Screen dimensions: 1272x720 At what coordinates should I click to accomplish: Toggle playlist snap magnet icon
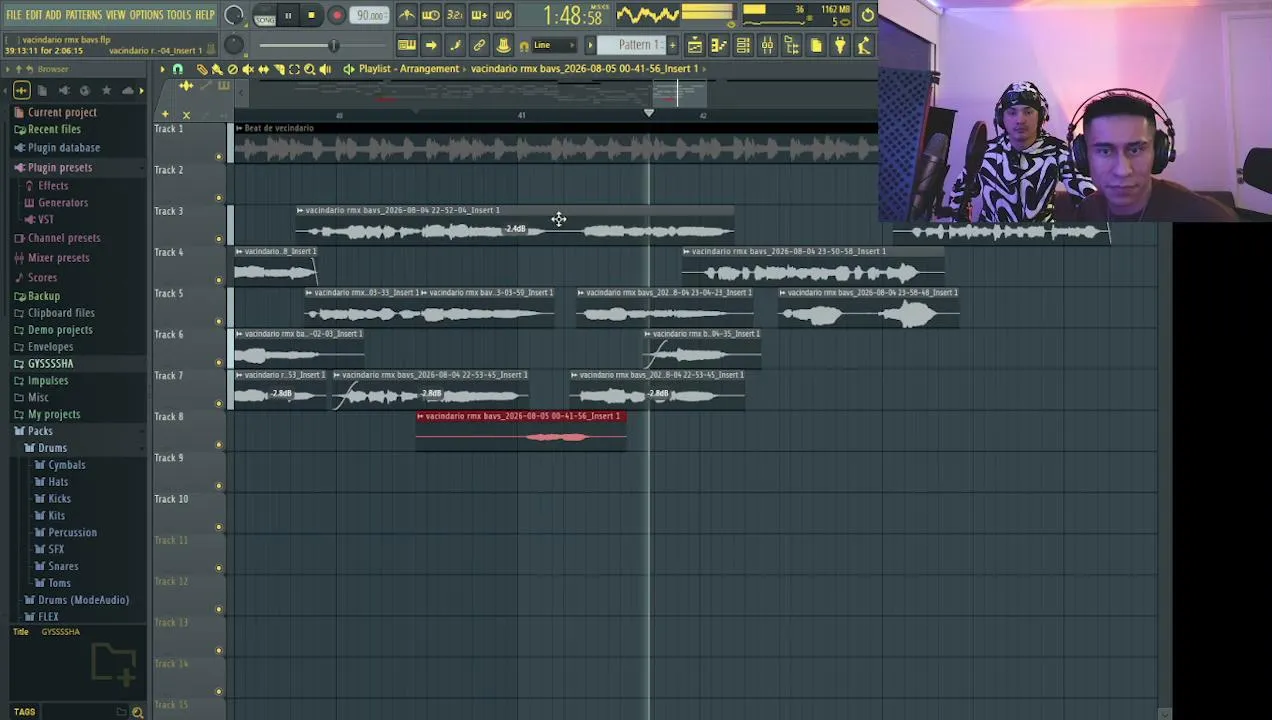pyautogui.click(x=178, y=69)
